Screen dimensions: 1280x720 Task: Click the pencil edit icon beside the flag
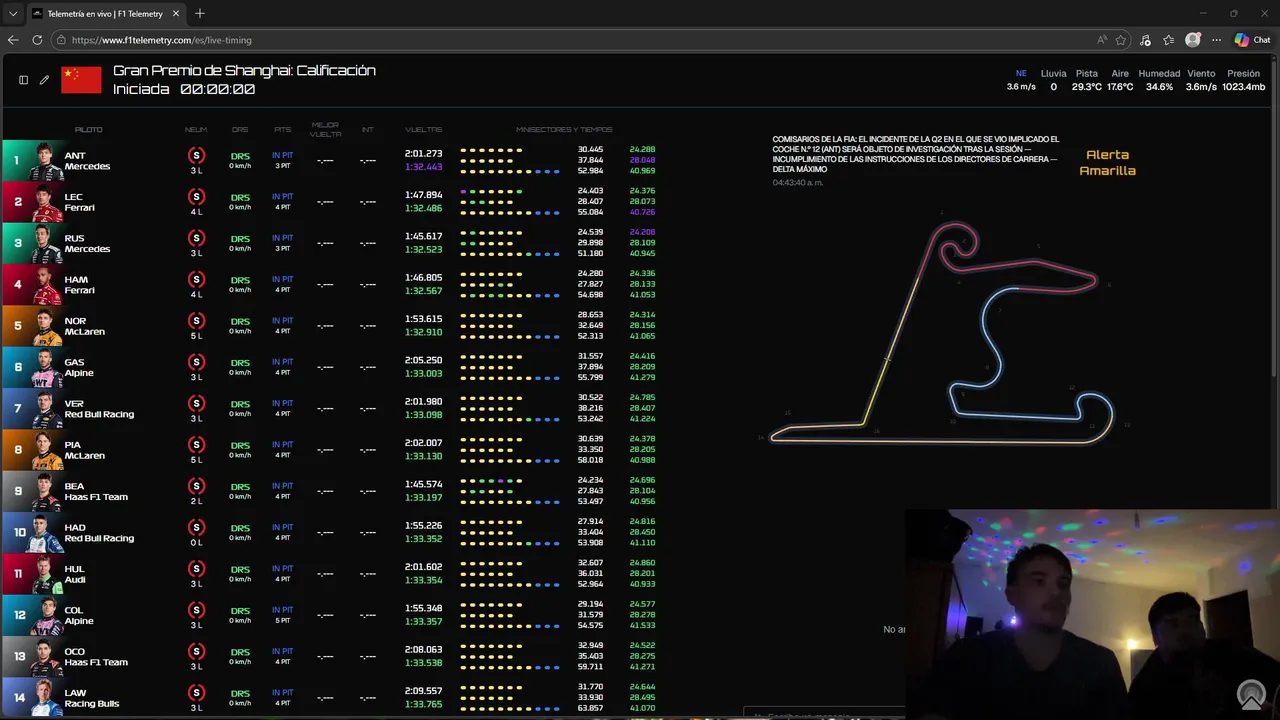pyautogui.click(x=44, y=80)
